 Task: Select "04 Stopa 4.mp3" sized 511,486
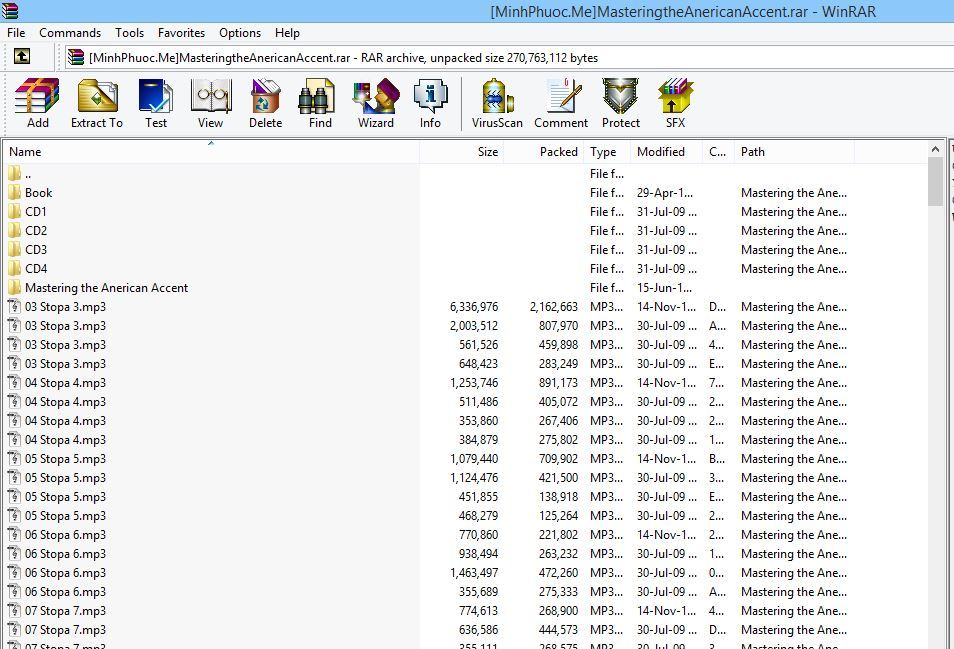65,401
